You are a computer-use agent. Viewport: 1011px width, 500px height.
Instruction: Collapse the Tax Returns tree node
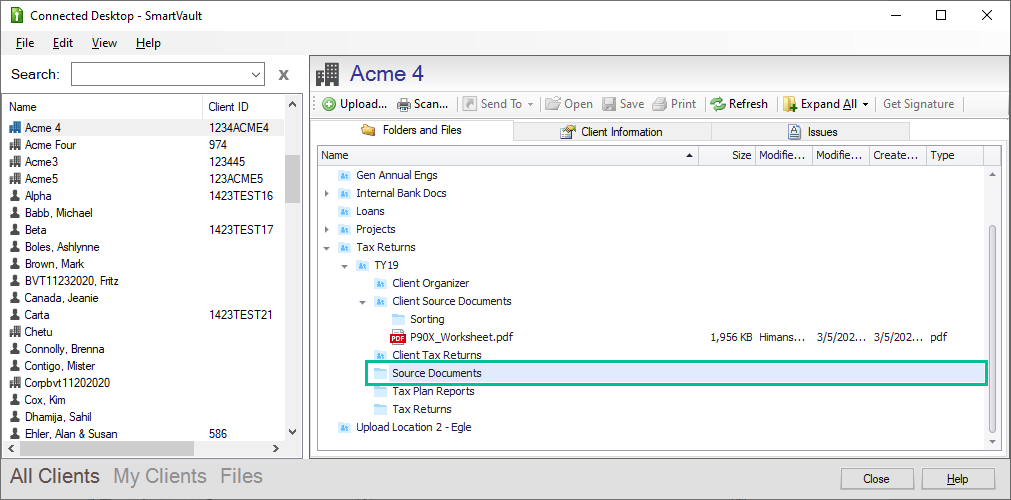327,248
